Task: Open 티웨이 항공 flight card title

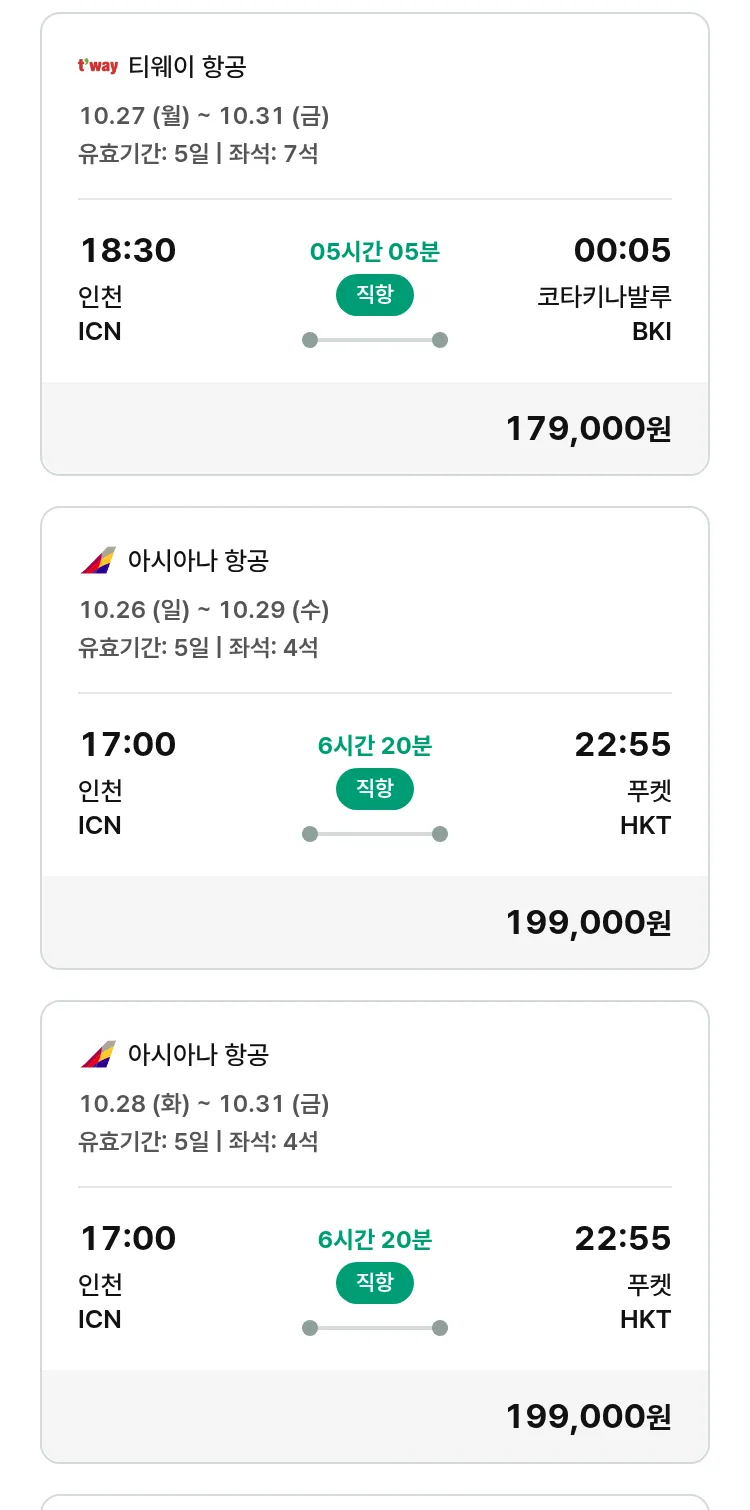Action: 187,67
